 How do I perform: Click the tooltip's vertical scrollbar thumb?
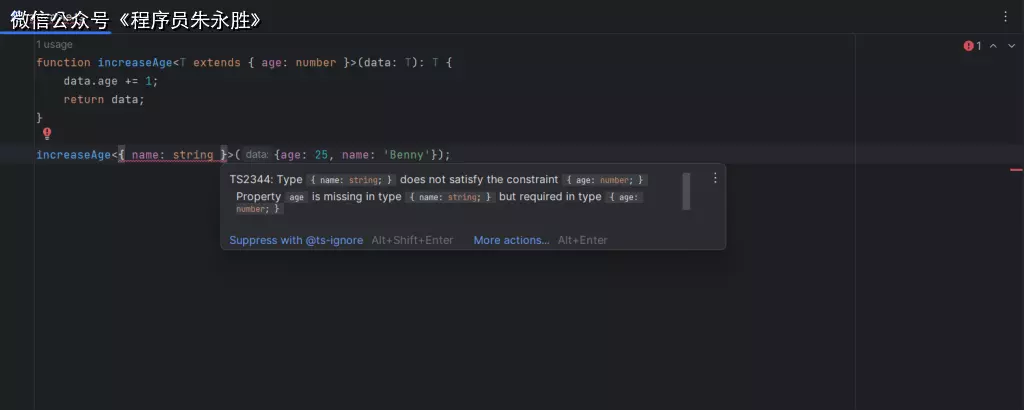[x=686, y=190]
